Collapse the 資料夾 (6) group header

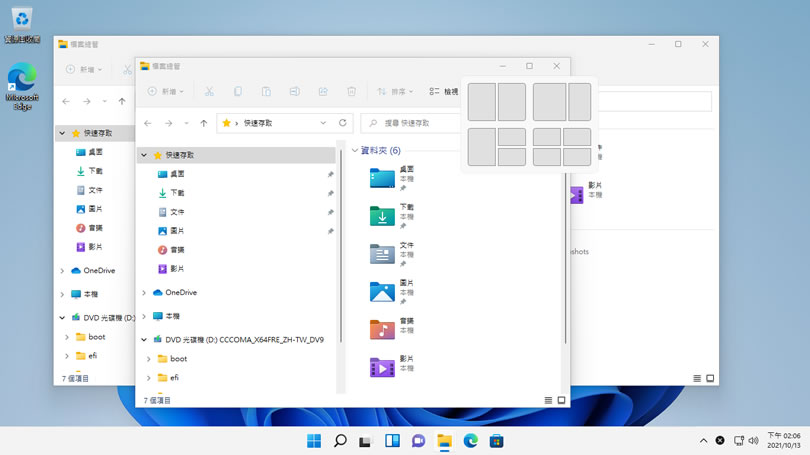pyautogui.click(x=355, y=150)
